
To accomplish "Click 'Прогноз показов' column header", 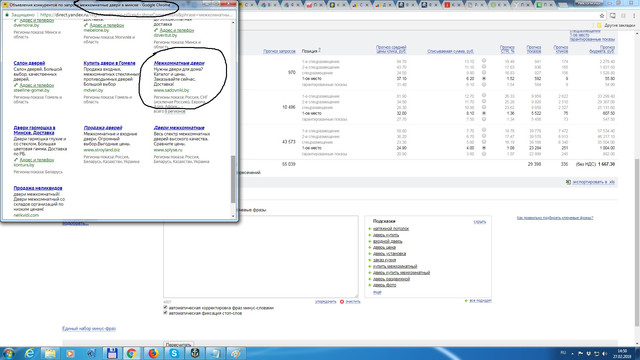I will [534, 49].
